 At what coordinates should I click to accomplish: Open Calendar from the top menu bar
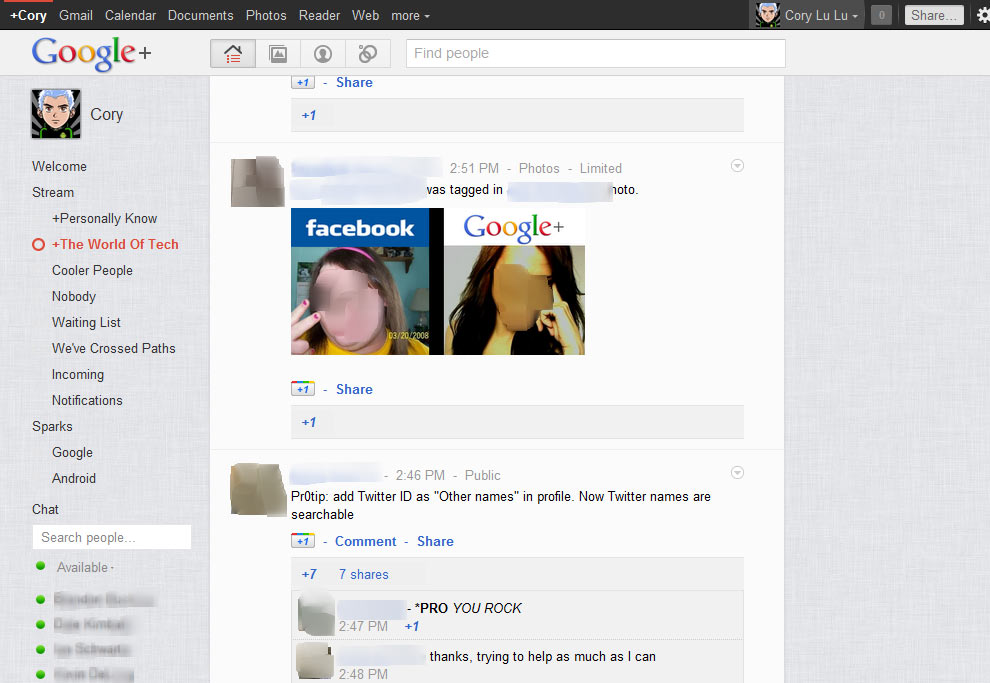pyautogui.click(x=130, y=15)
